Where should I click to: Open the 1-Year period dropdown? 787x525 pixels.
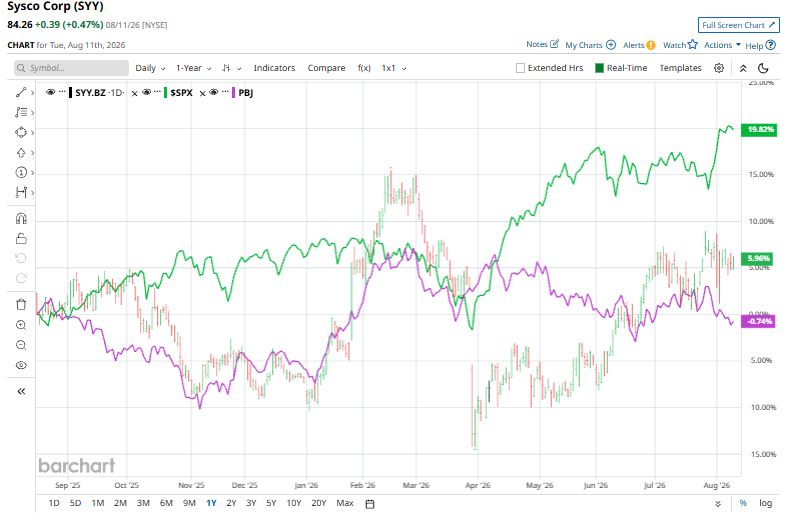(x=193, y=68)
